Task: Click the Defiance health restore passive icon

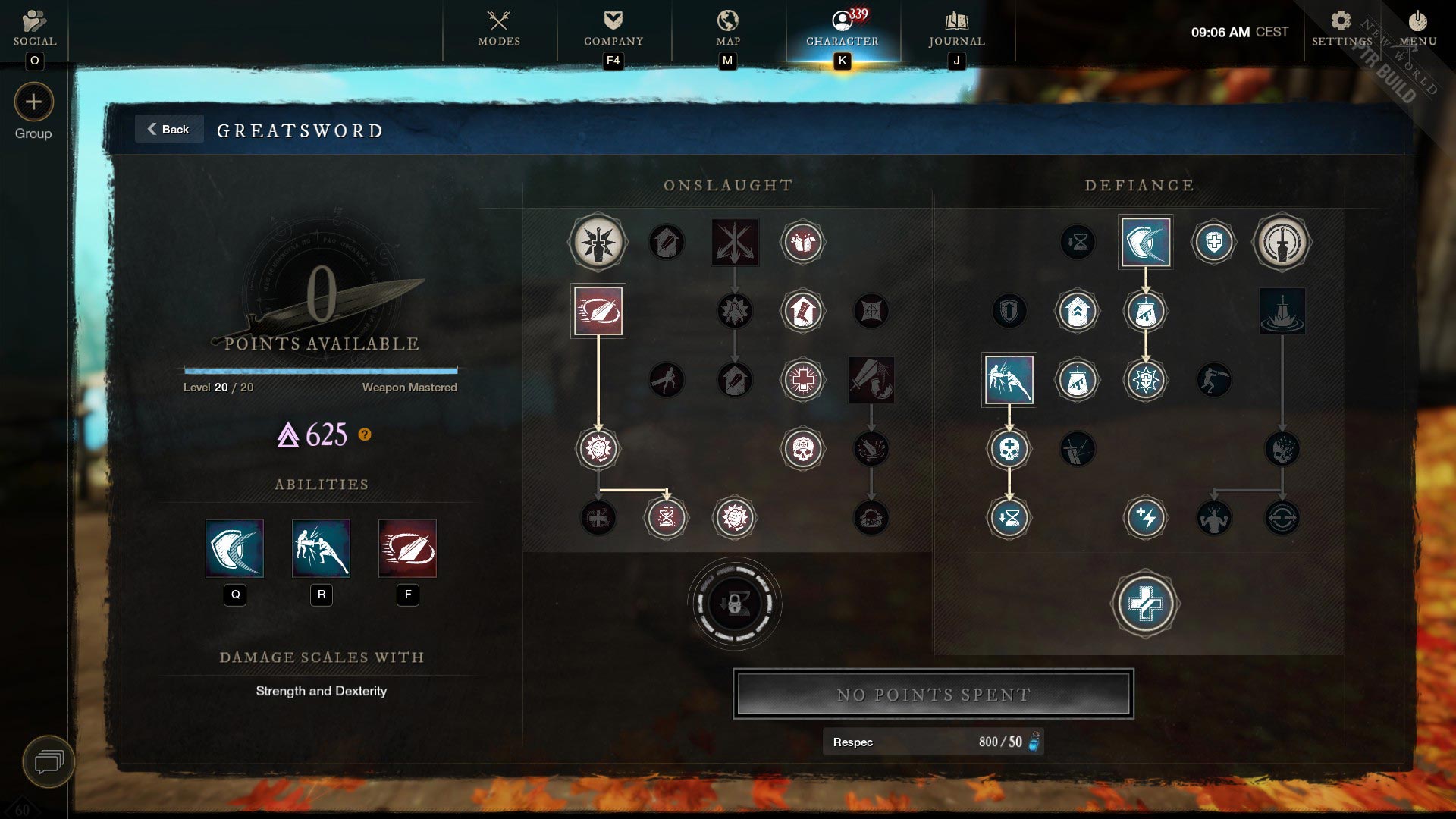Action: click(1144, 603)
